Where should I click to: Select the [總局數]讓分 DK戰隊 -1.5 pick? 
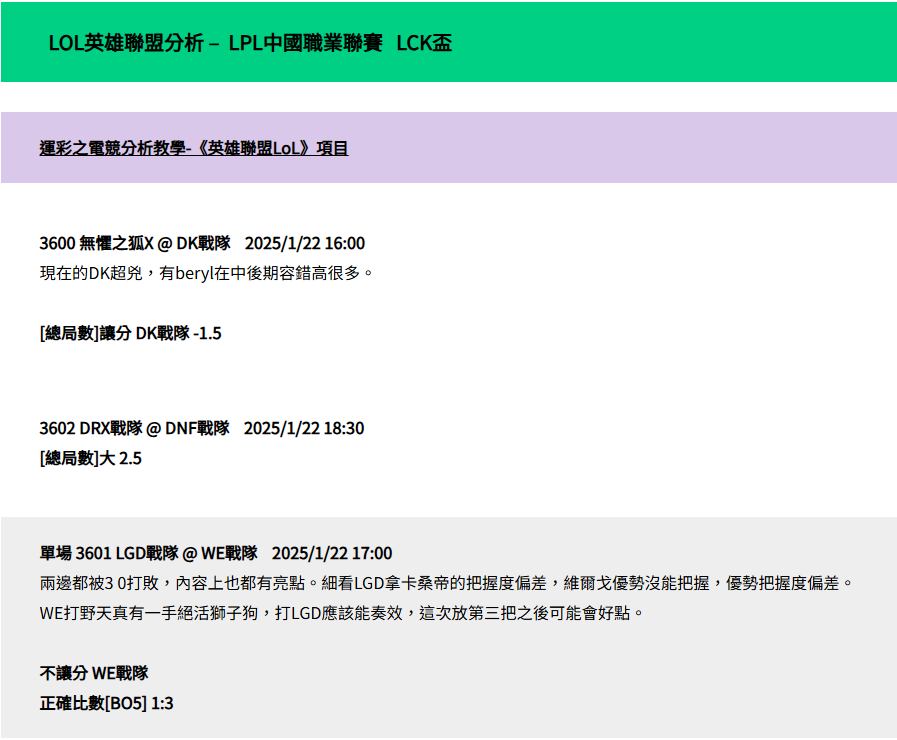(x=130, y=333)
